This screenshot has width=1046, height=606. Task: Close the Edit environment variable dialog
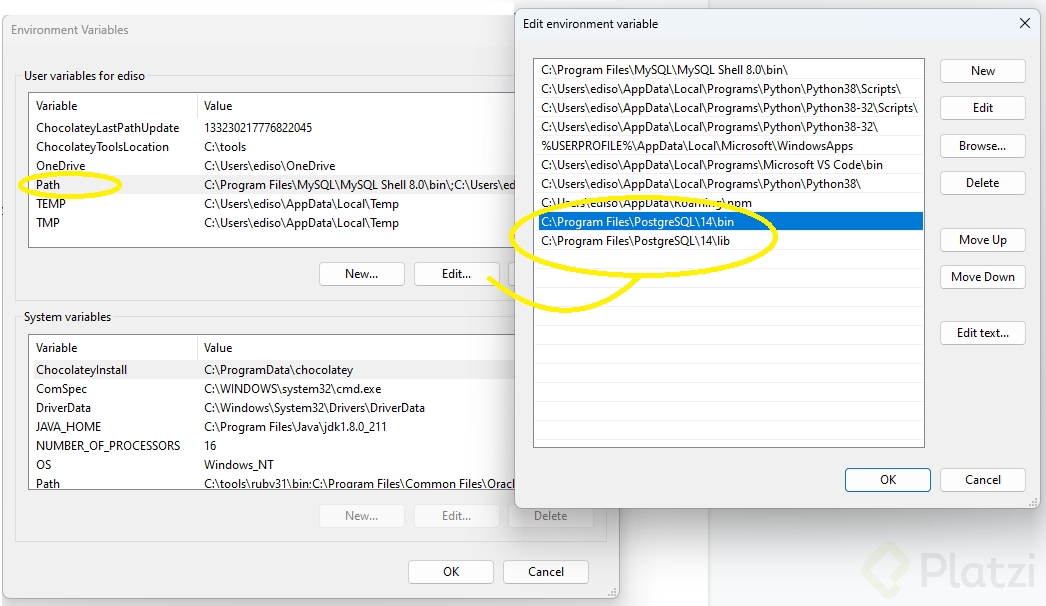(x=1025, y=23)
